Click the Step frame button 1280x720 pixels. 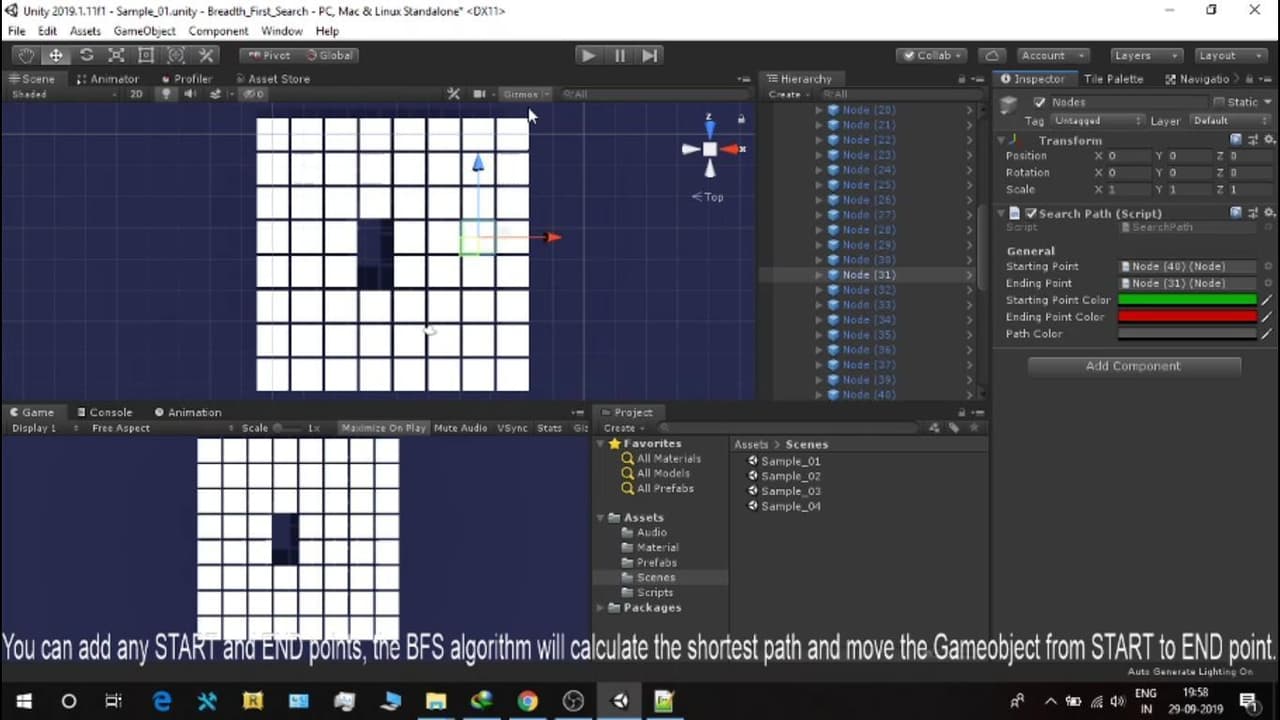point(650,55)
